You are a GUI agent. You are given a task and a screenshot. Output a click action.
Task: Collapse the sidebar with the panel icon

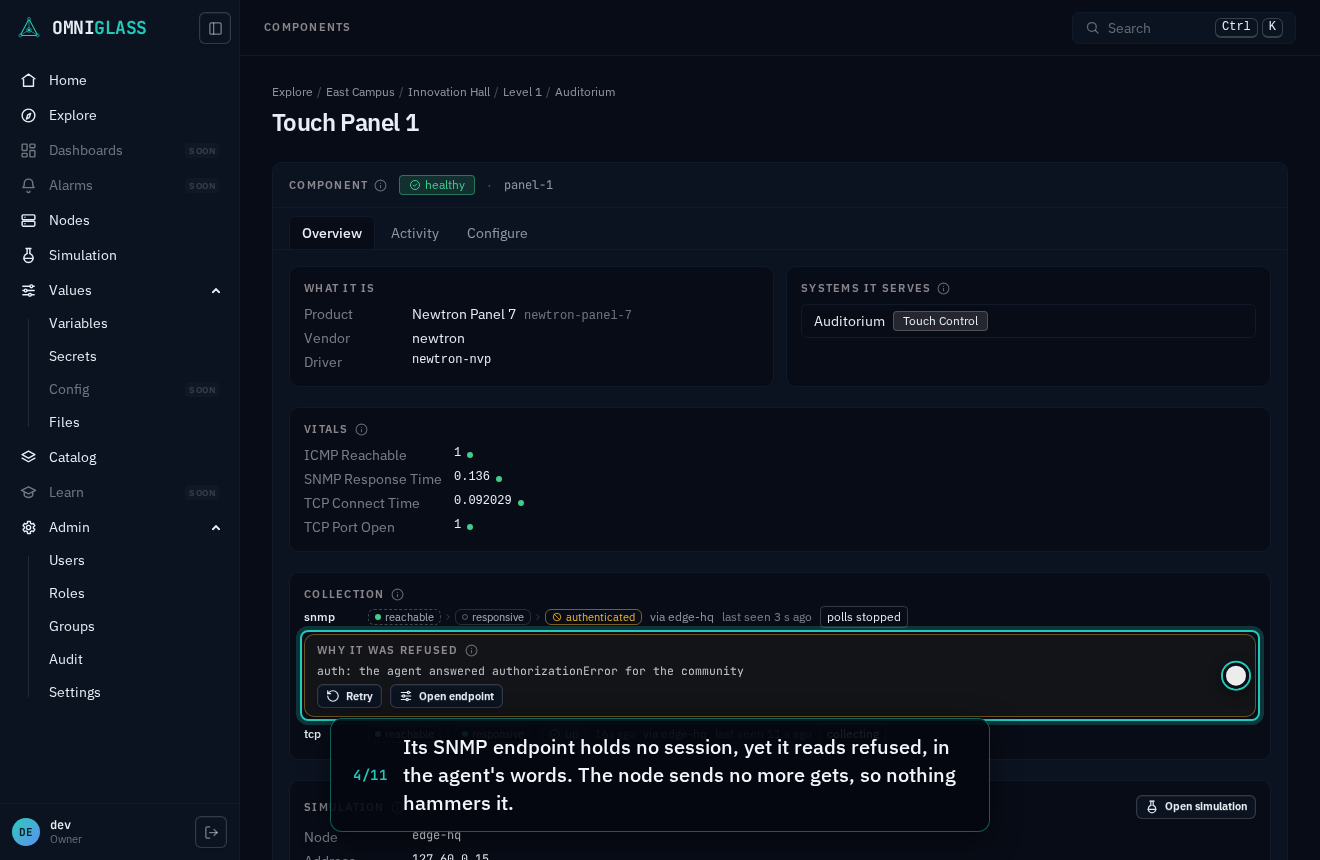[215, 28]
